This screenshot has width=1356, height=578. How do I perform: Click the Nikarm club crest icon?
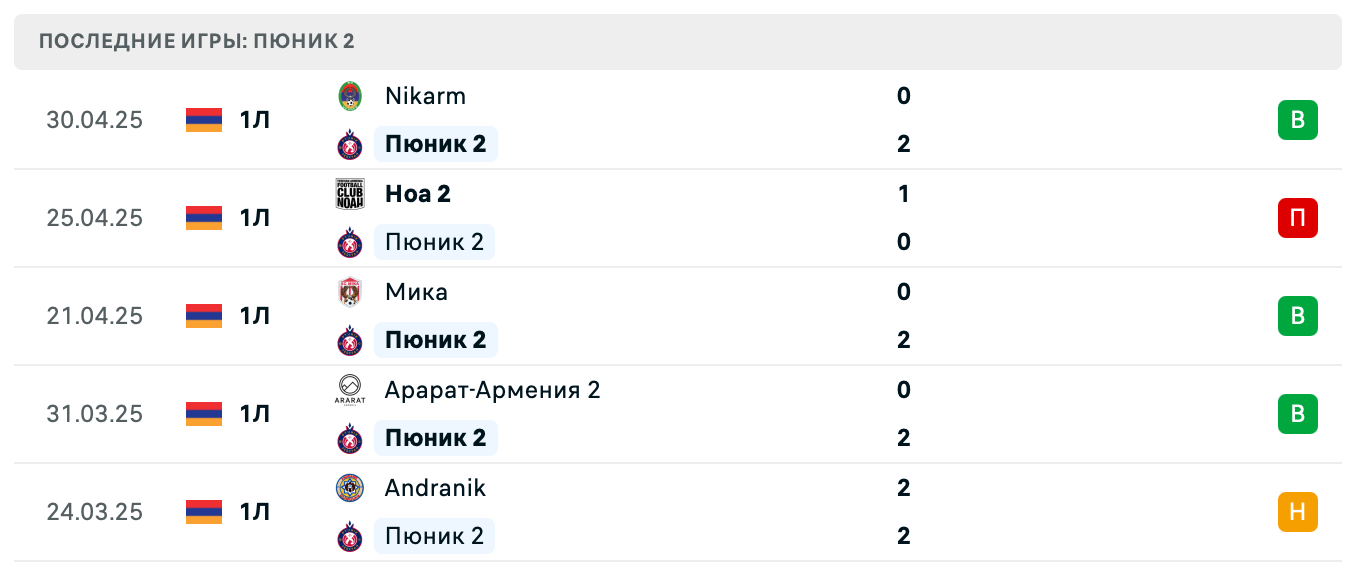(350, 96)
